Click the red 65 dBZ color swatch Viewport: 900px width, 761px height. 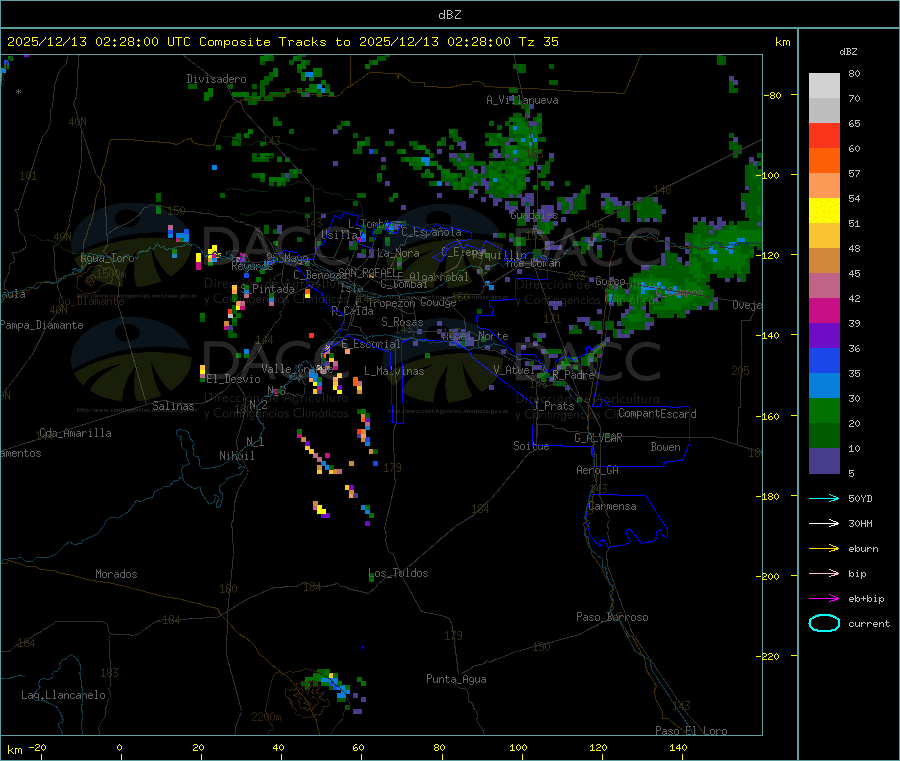click(x=824, y=135)
